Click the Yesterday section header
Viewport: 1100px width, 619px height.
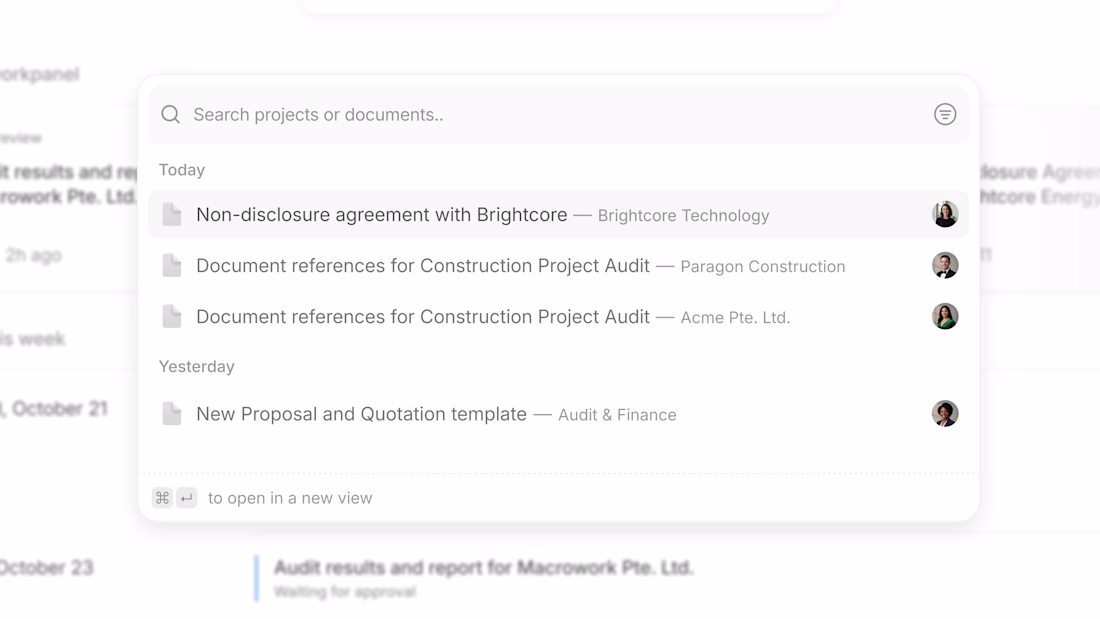point(197,367)
